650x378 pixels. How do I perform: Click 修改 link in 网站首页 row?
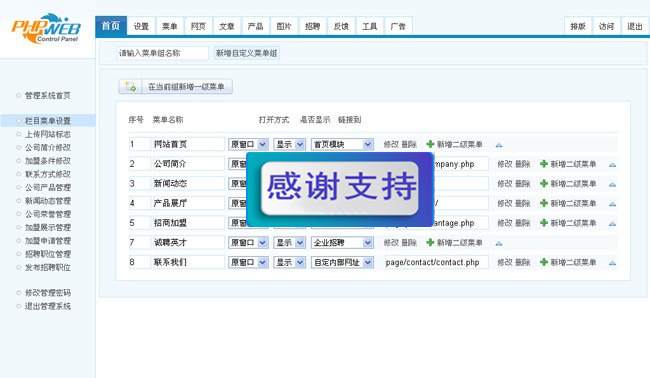click(391, 144)
